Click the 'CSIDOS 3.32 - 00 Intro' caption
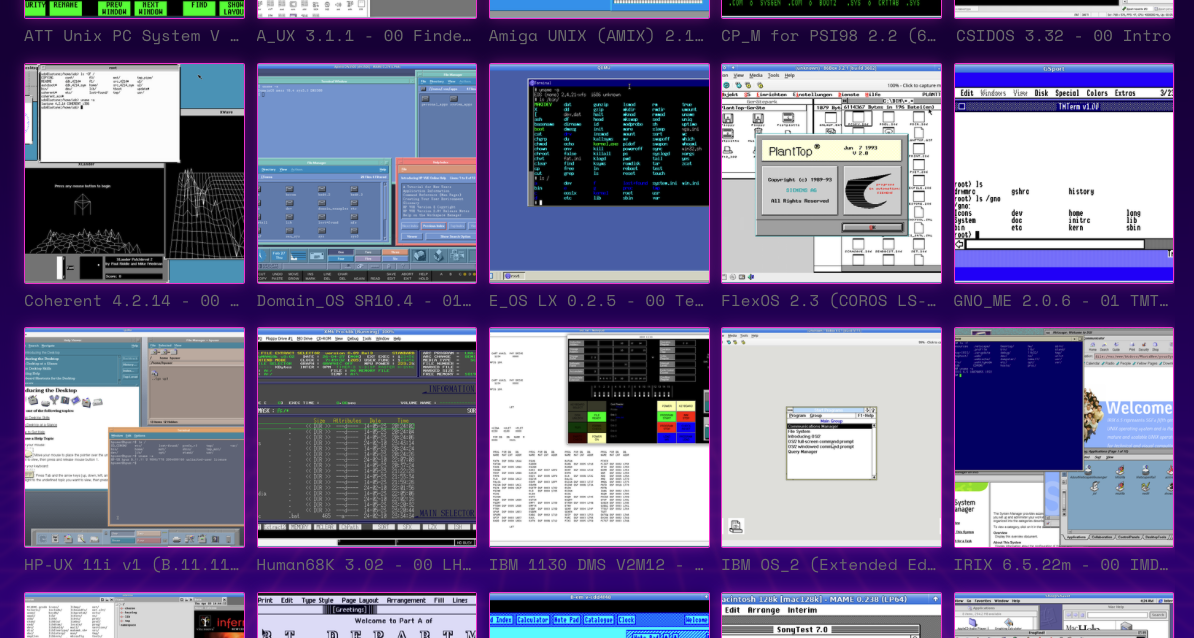 [1062, 36]
